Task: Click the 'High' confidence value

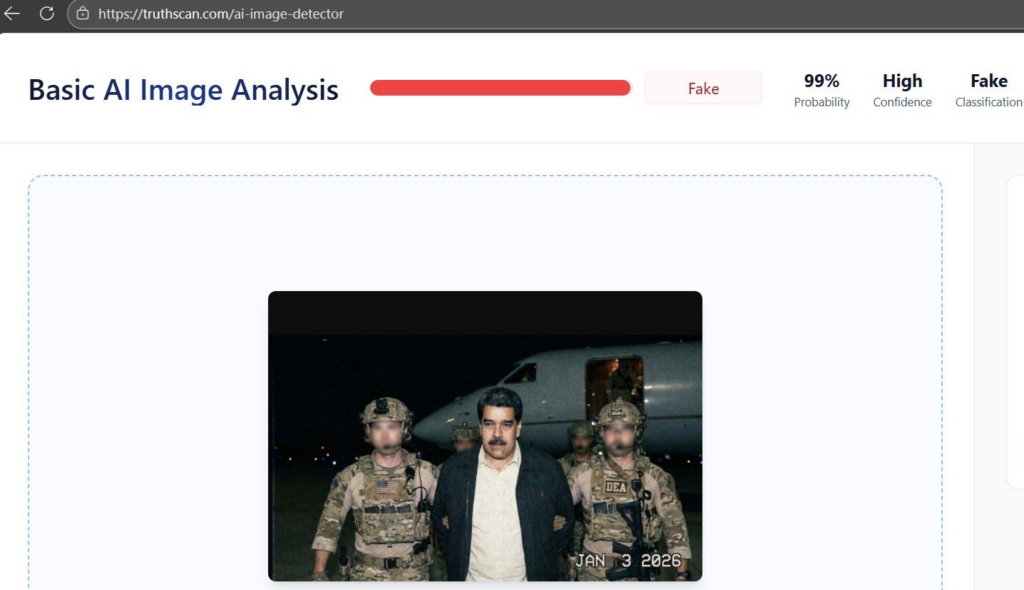Action: pos(902,81)
